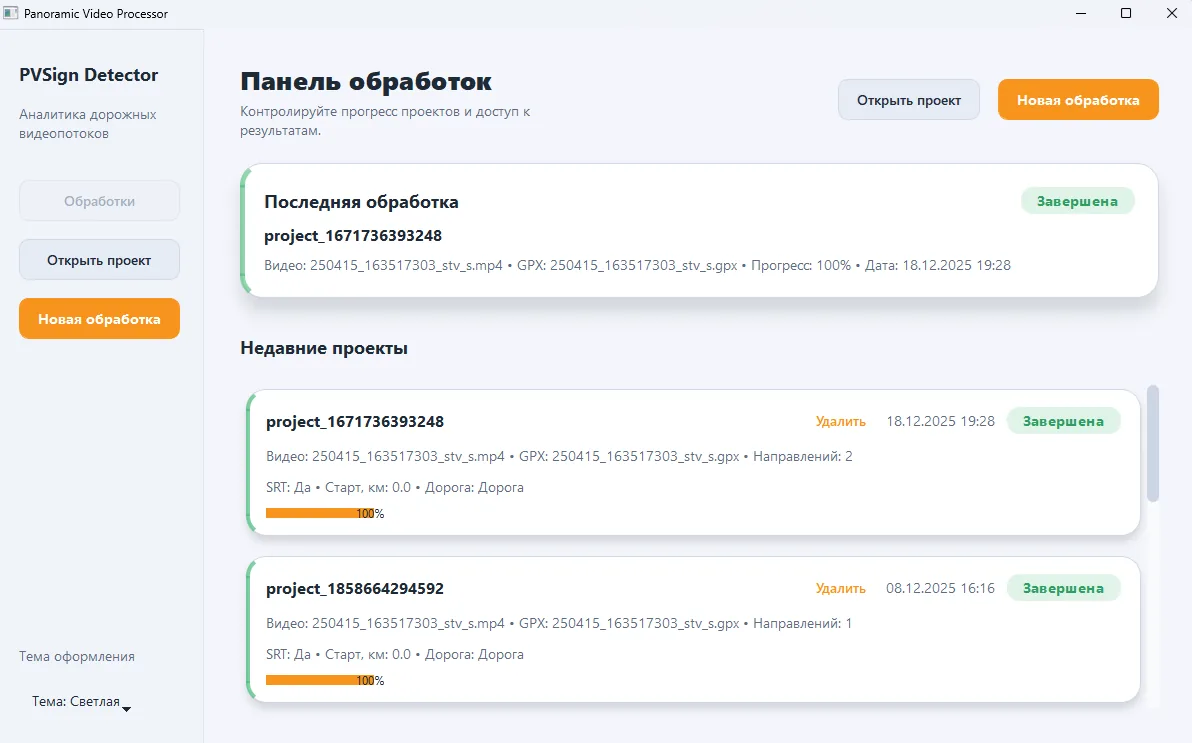Click the Направлений: 1 video details line
Image resolution: width=1192 pixels, height=743 pixels.
coord(560,624)
